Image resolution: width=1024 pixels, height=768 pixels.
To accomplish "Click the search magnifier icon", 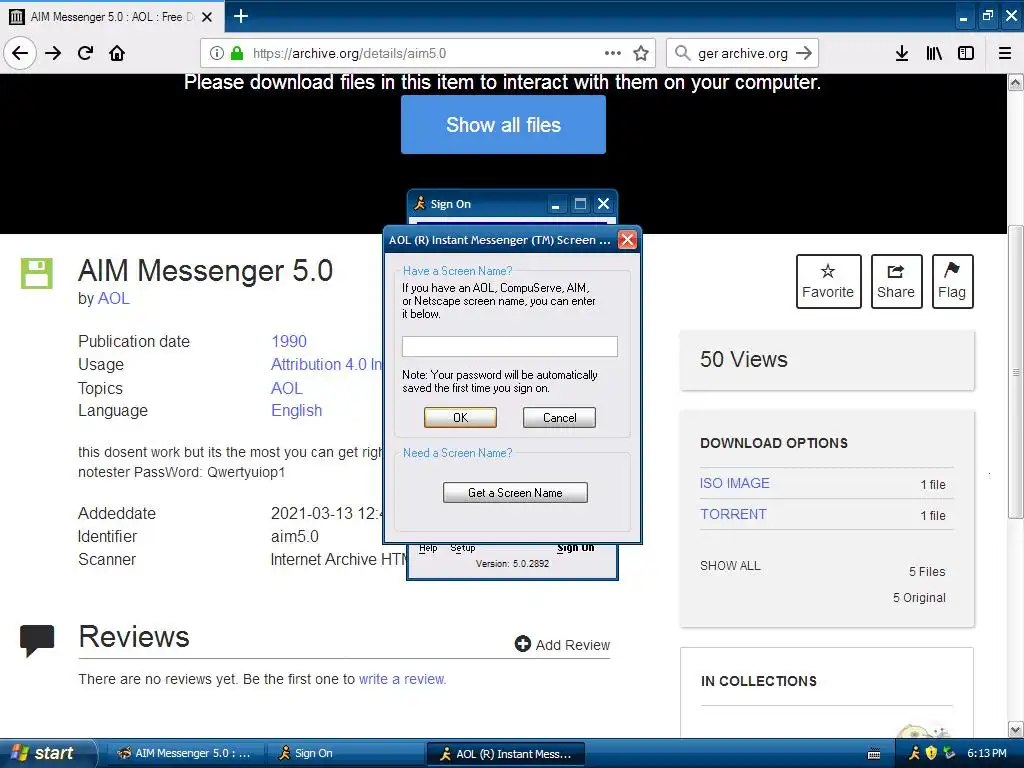I will tap(682, 53).
